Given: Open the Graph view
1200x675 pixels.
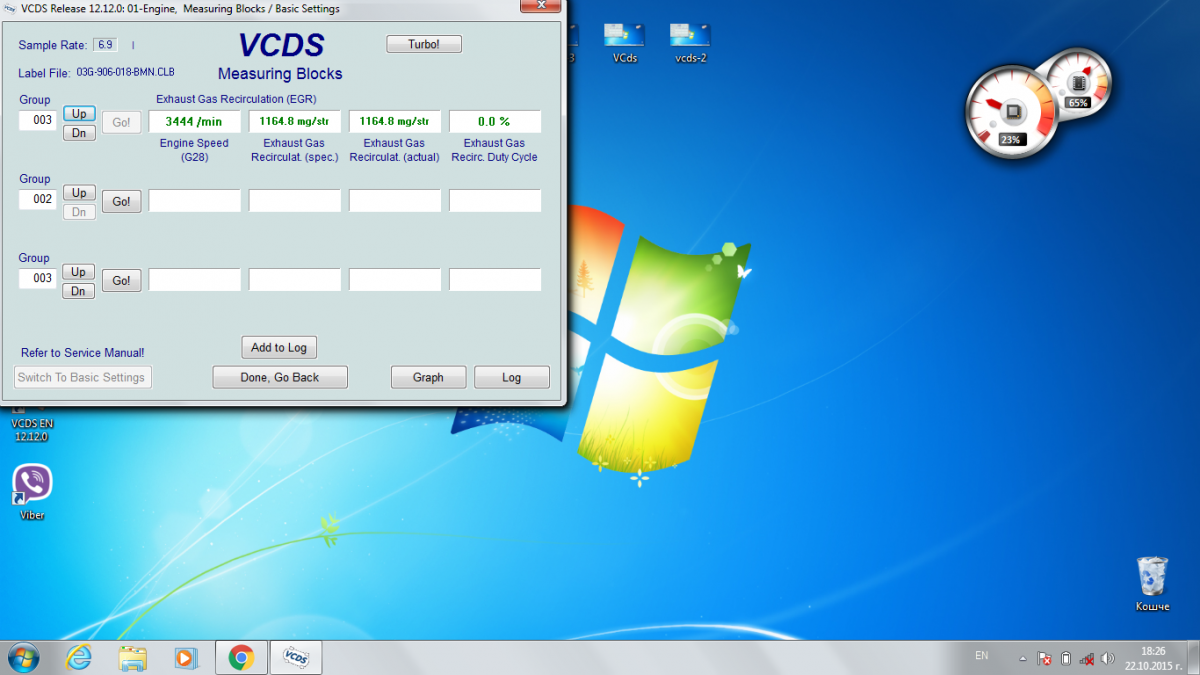Looking at the screenshot, I should coord(428,377).
